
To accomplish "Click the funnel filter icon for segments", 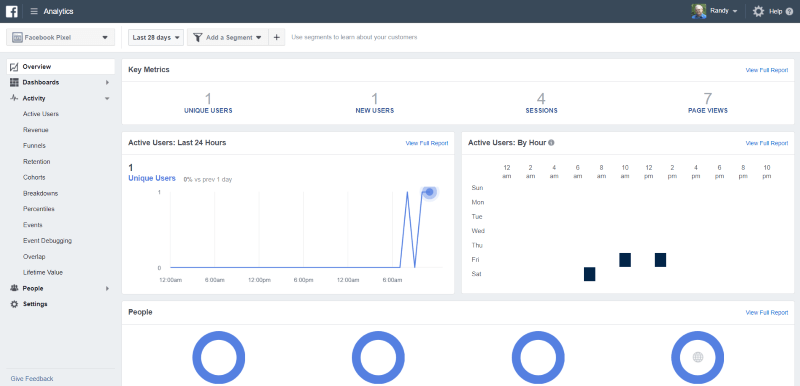I will point(198,37).
